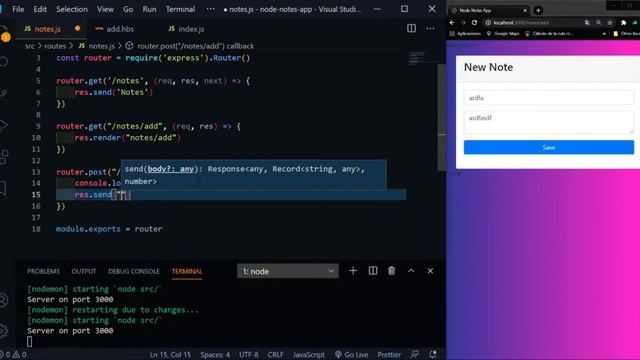Click the routes breadcrumb segment
640x360 pixels.
(x=55, y=46)
